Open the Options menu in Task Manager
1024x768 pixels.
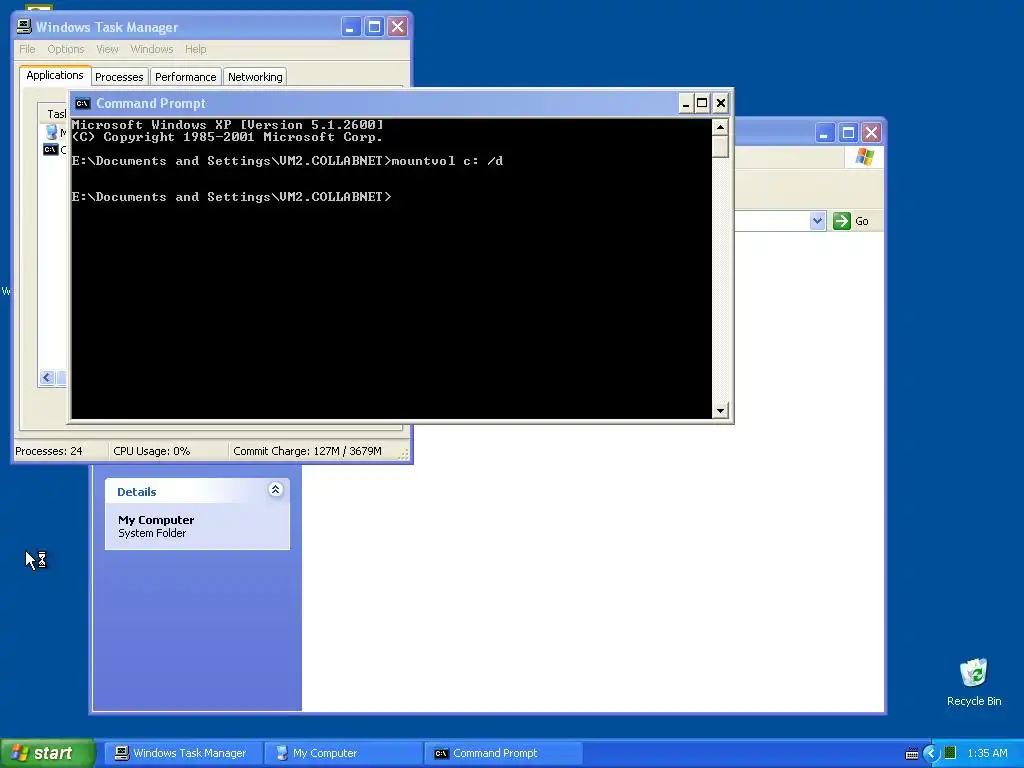[x=65, y=49]
